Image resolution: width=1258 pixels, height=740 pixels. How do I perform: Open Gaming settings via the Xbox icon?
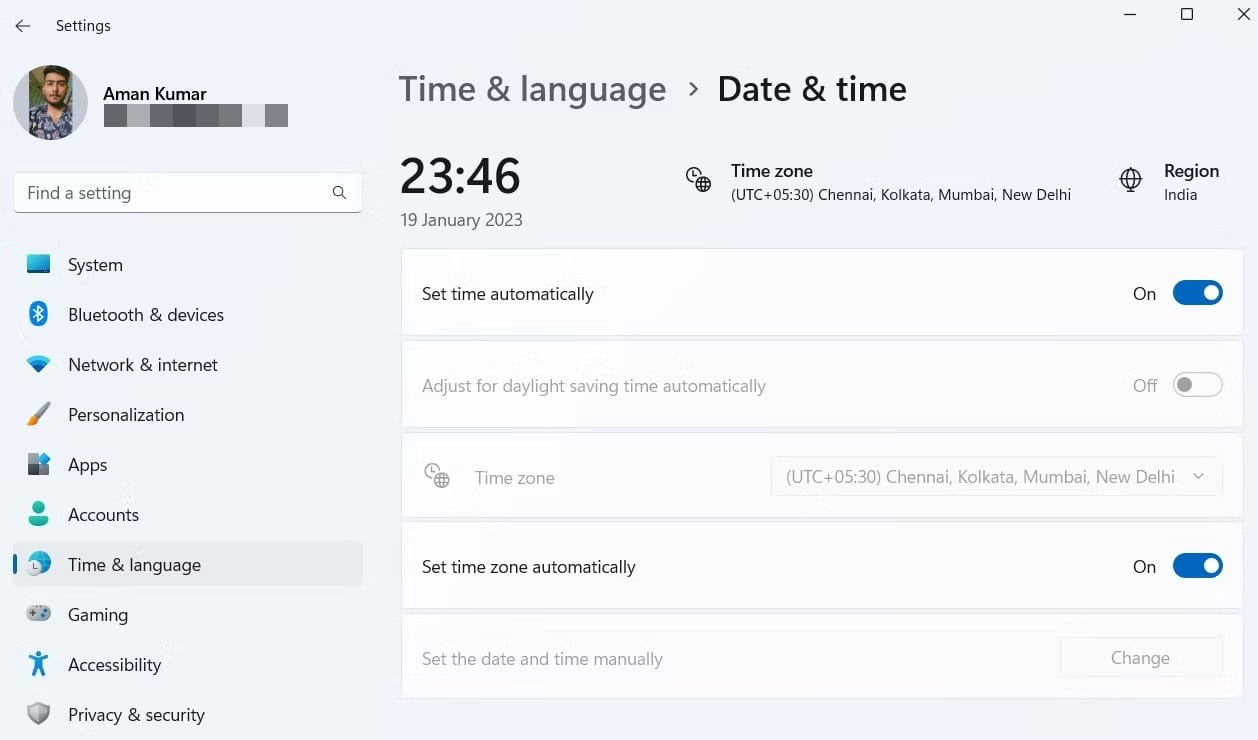coord(38,614)
